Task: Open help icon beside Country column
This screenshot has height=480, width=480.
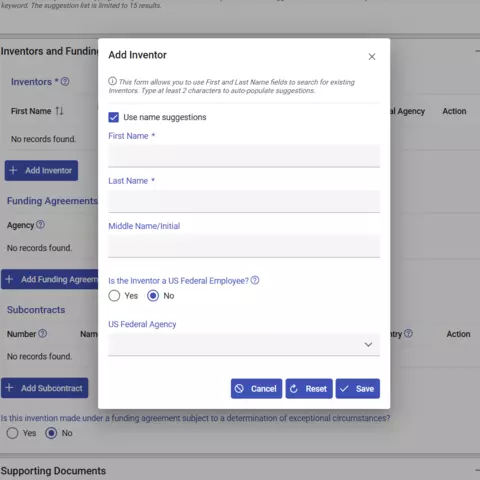Action: [x=408, y=333]
